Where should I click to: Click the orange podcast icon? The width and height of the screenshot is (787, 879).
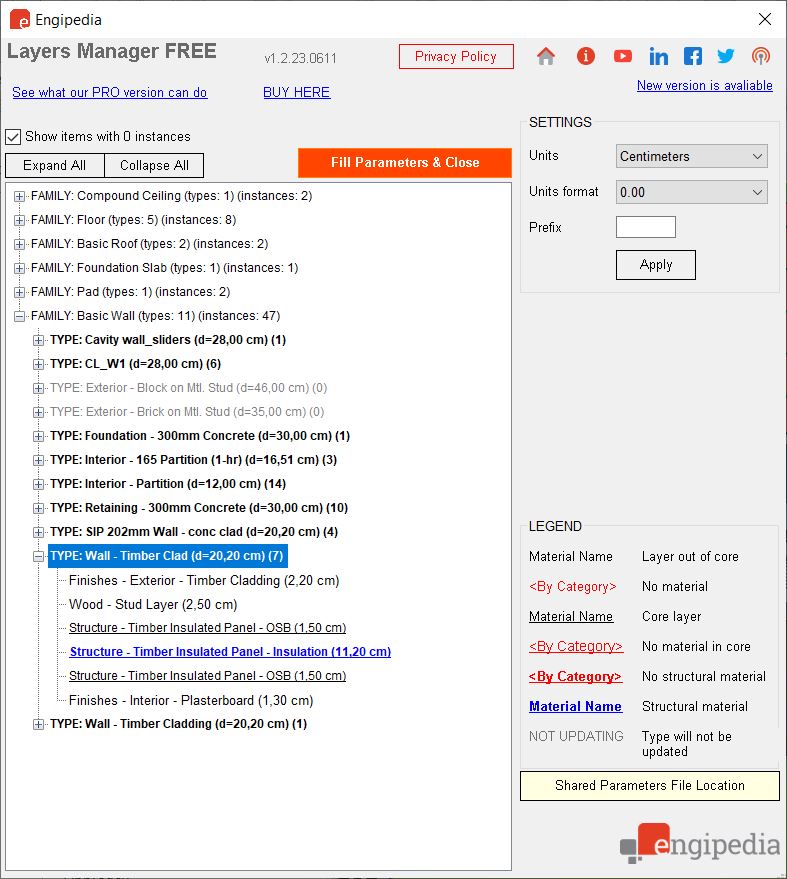point(761,56)
